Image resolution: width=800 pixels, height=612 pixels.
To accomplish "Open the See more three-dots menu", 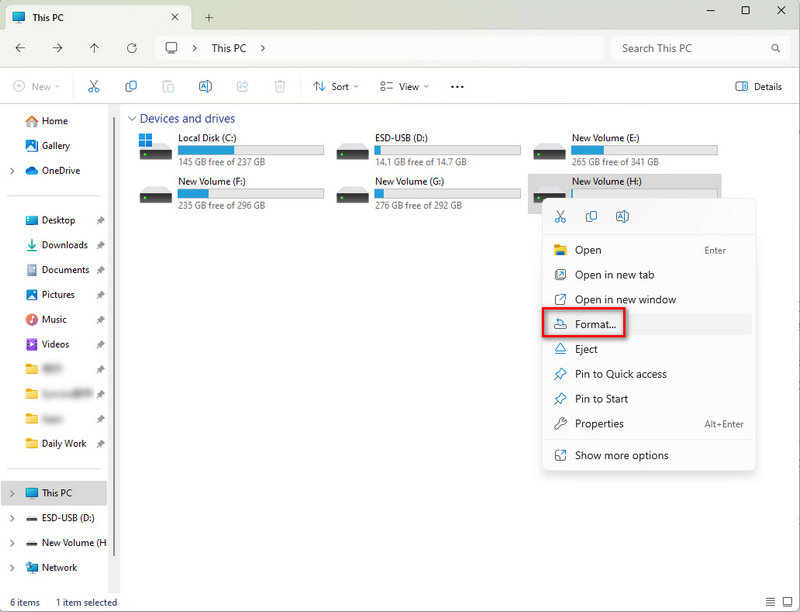I will click(x=457, y=87).
